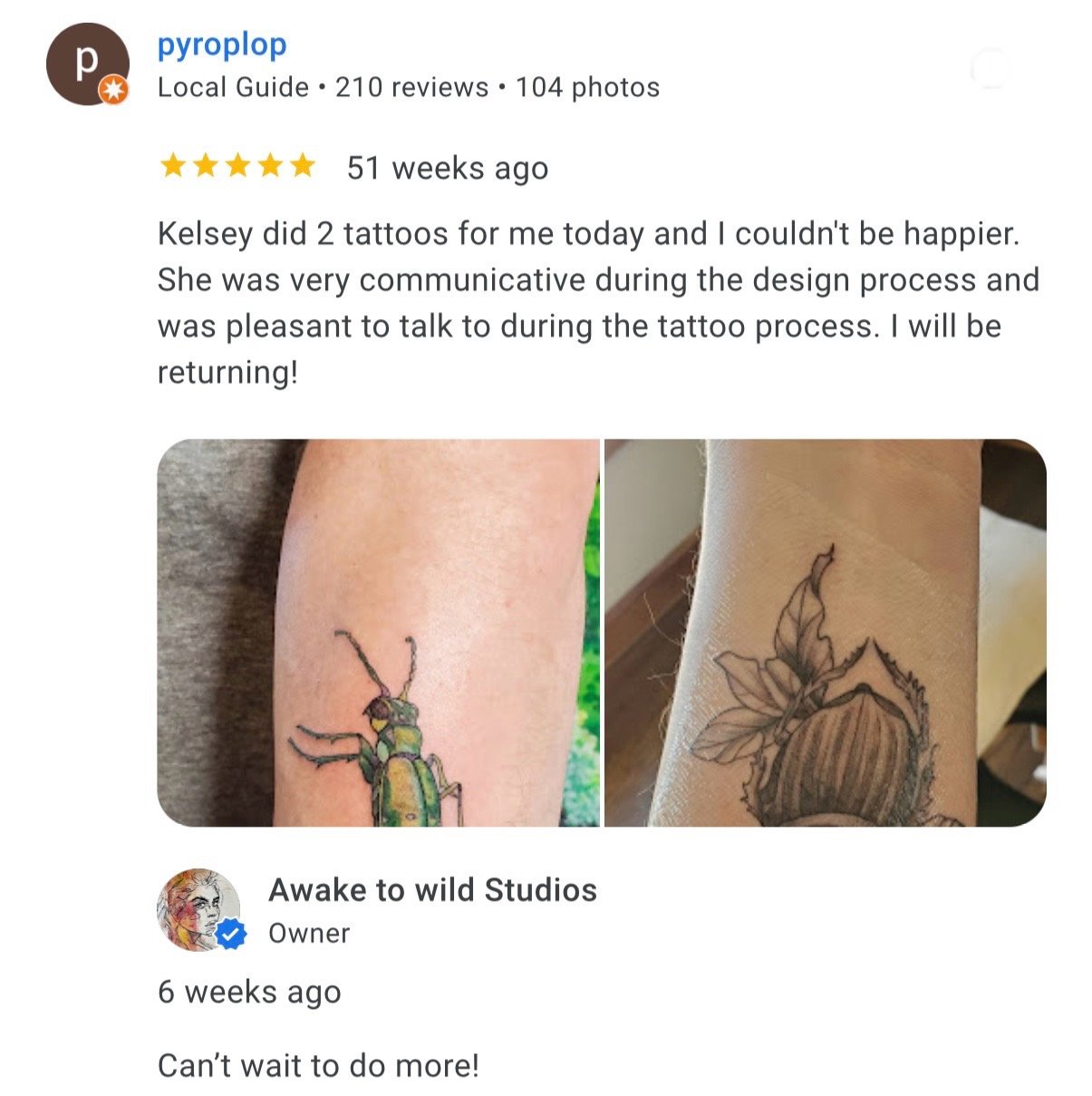Click the first yellow rating star
Screen dimensions: 1092x1096
173,166
